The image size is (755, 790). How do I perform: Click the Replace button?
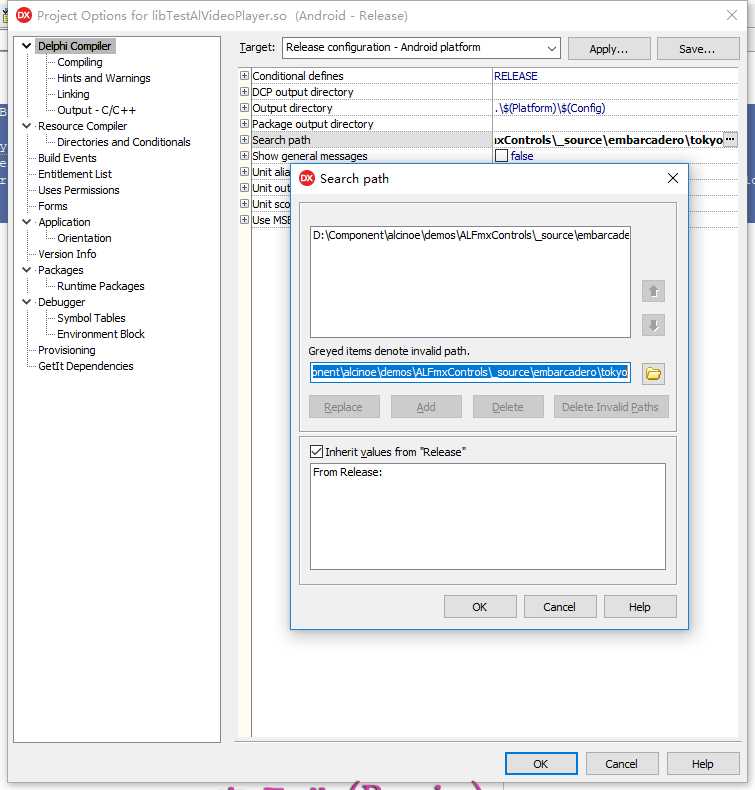point(344,407)
